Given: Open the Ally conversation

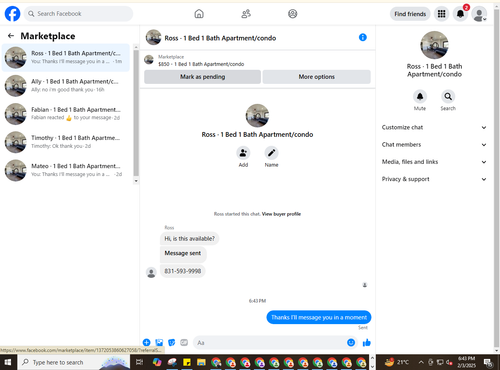Looking at the screenshot, I should coord(66,86).
